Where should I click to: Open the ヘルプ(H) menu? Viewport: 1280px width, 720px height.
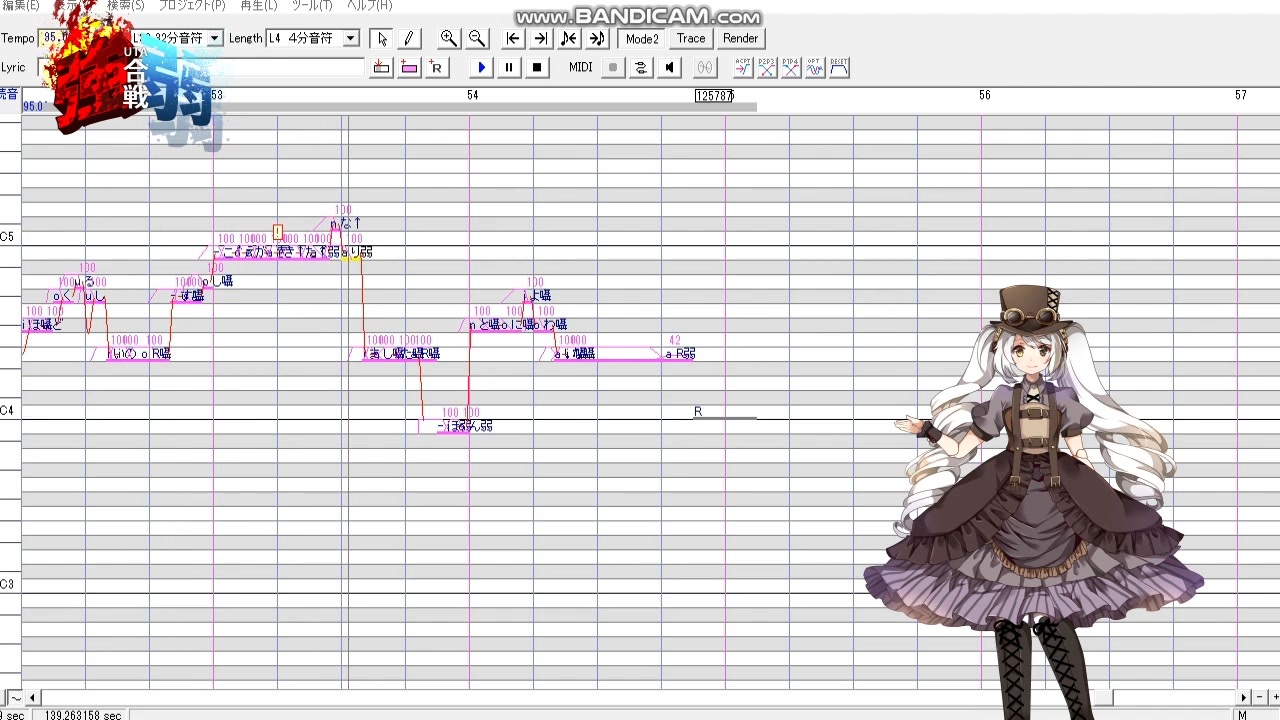pos(369,6)
